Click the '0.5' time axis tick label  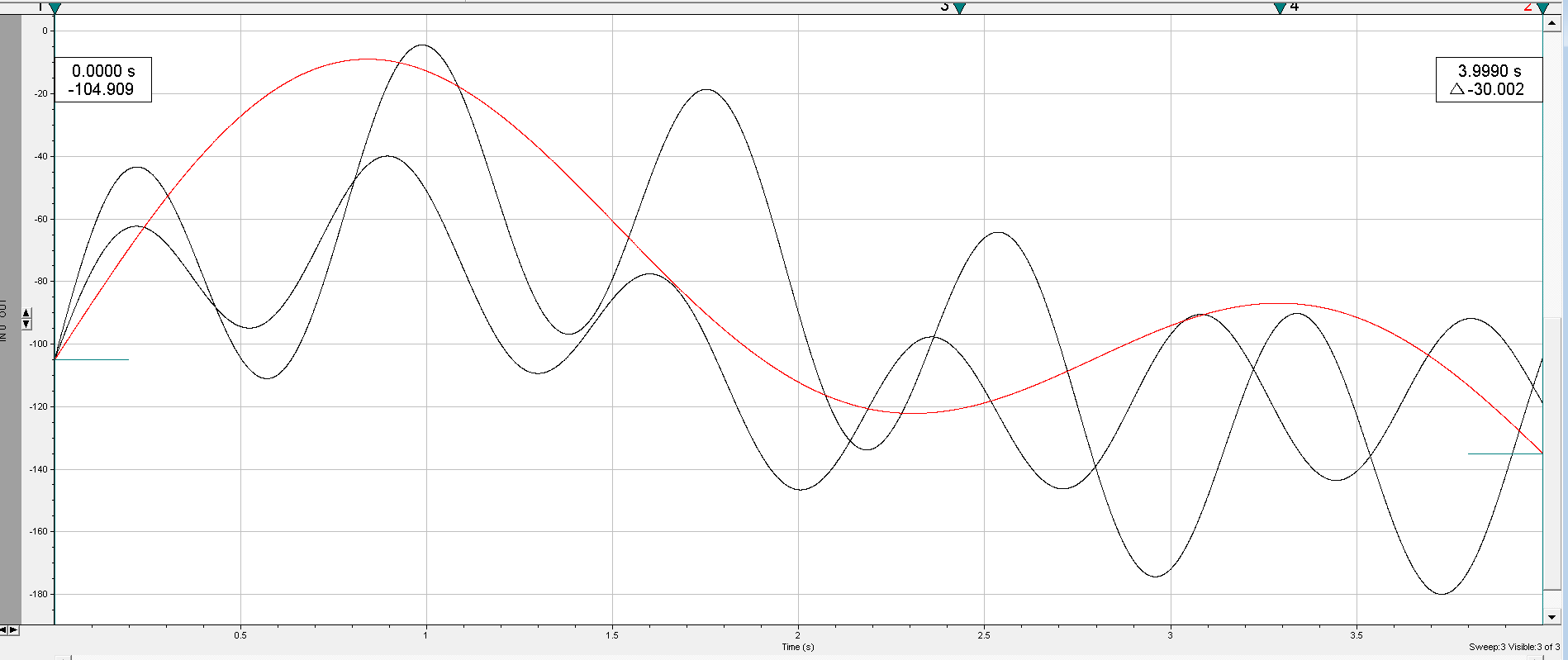240,635
